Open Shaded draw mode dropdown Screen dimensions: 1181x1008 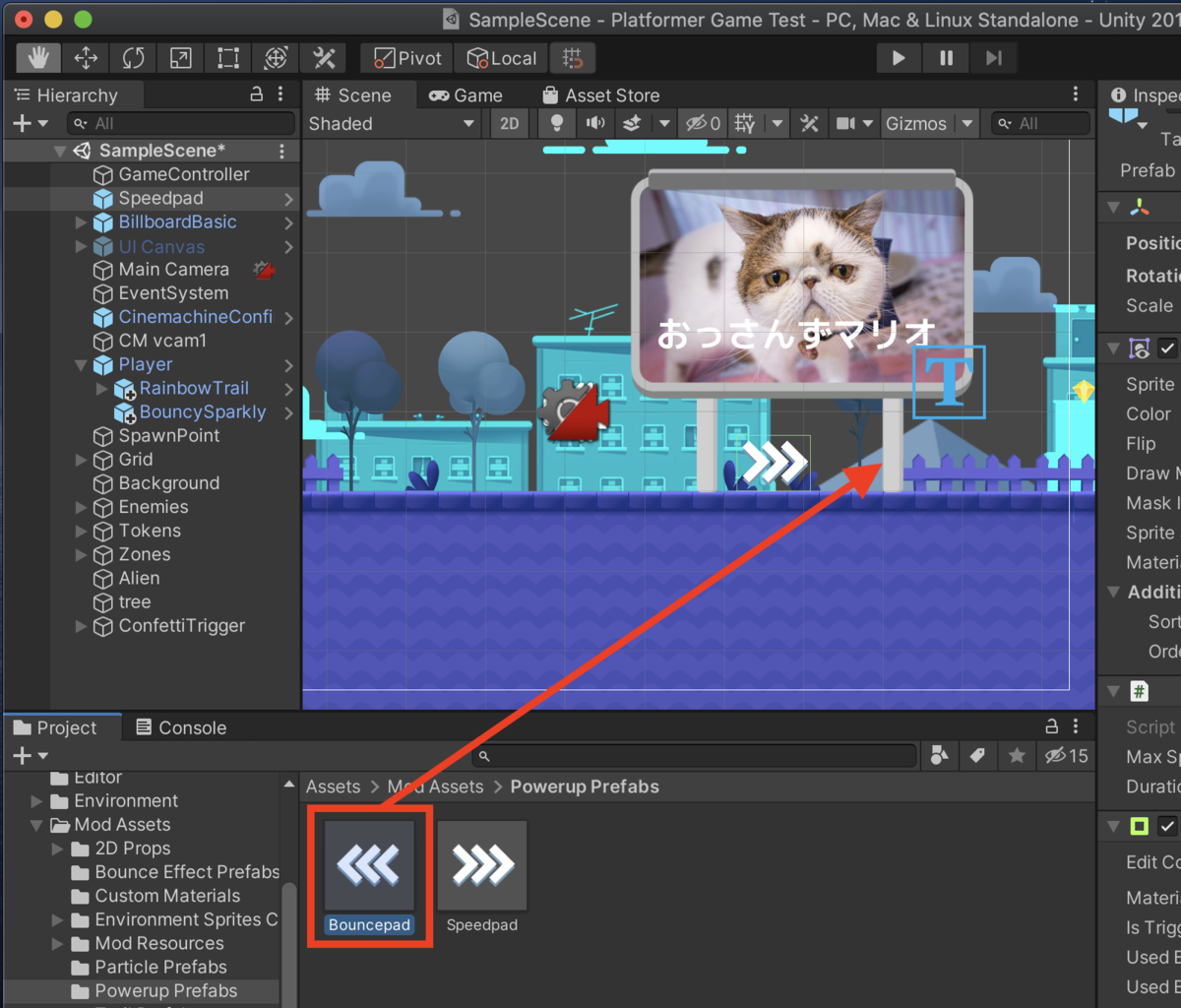(392, 124)
